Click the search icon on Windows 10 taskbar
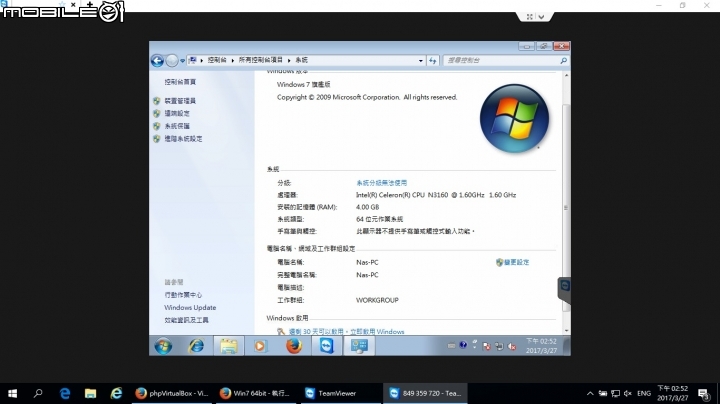Screen dimensions: 720x404 [x=38, y=393]
